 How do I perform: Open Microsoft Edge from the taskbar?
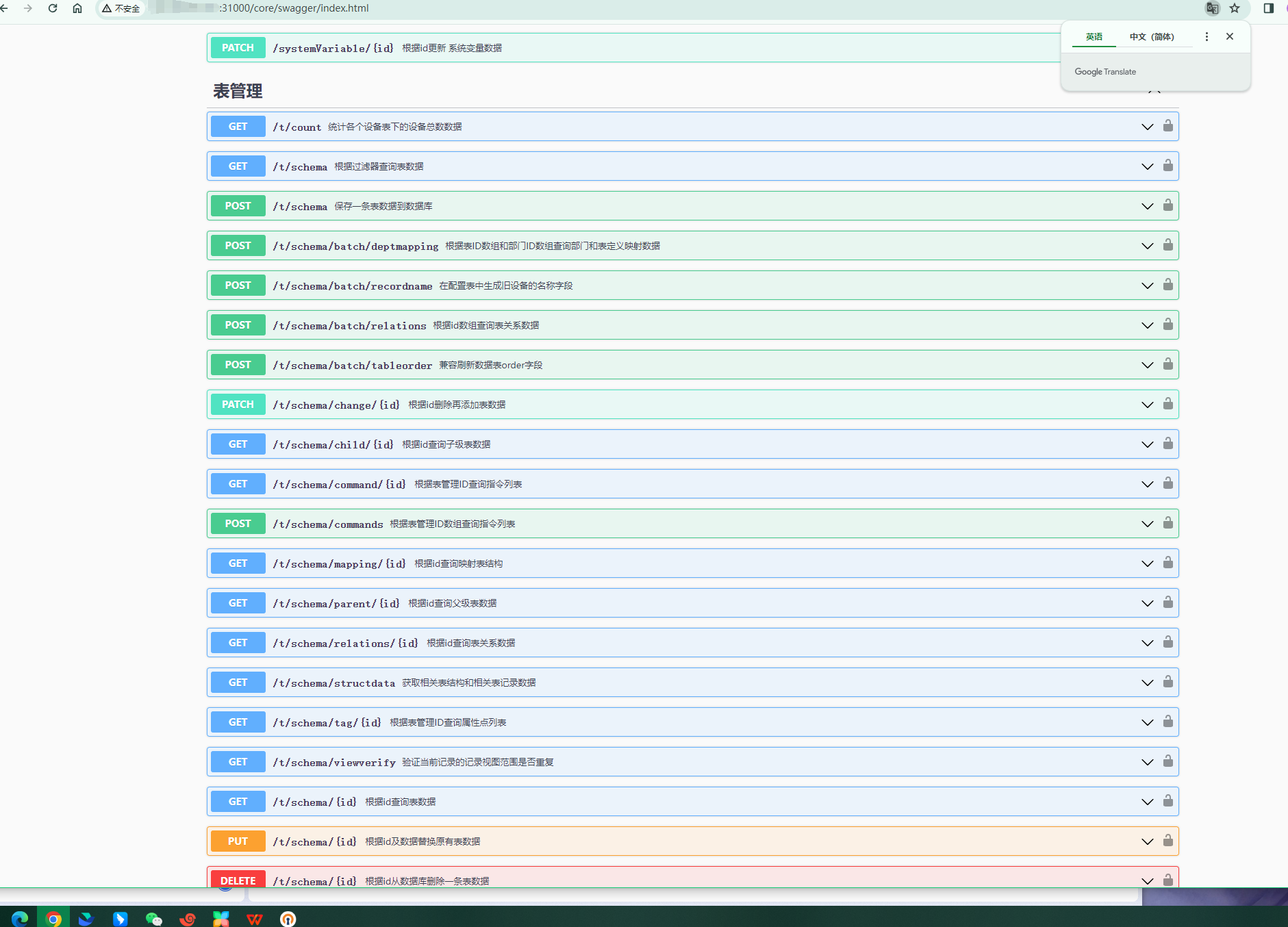tap(20, 918)
